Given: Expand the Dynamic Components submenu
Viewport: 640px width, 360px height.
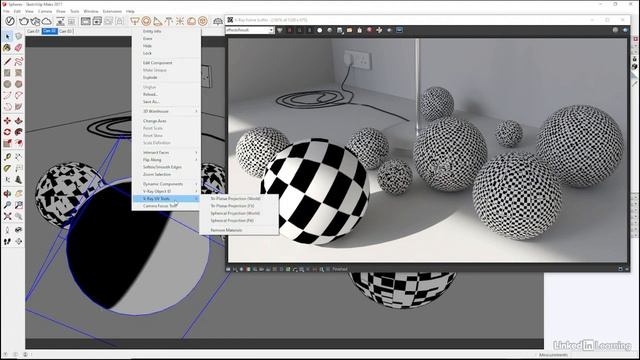Looking at the screenshot, I should click(167, 184).
